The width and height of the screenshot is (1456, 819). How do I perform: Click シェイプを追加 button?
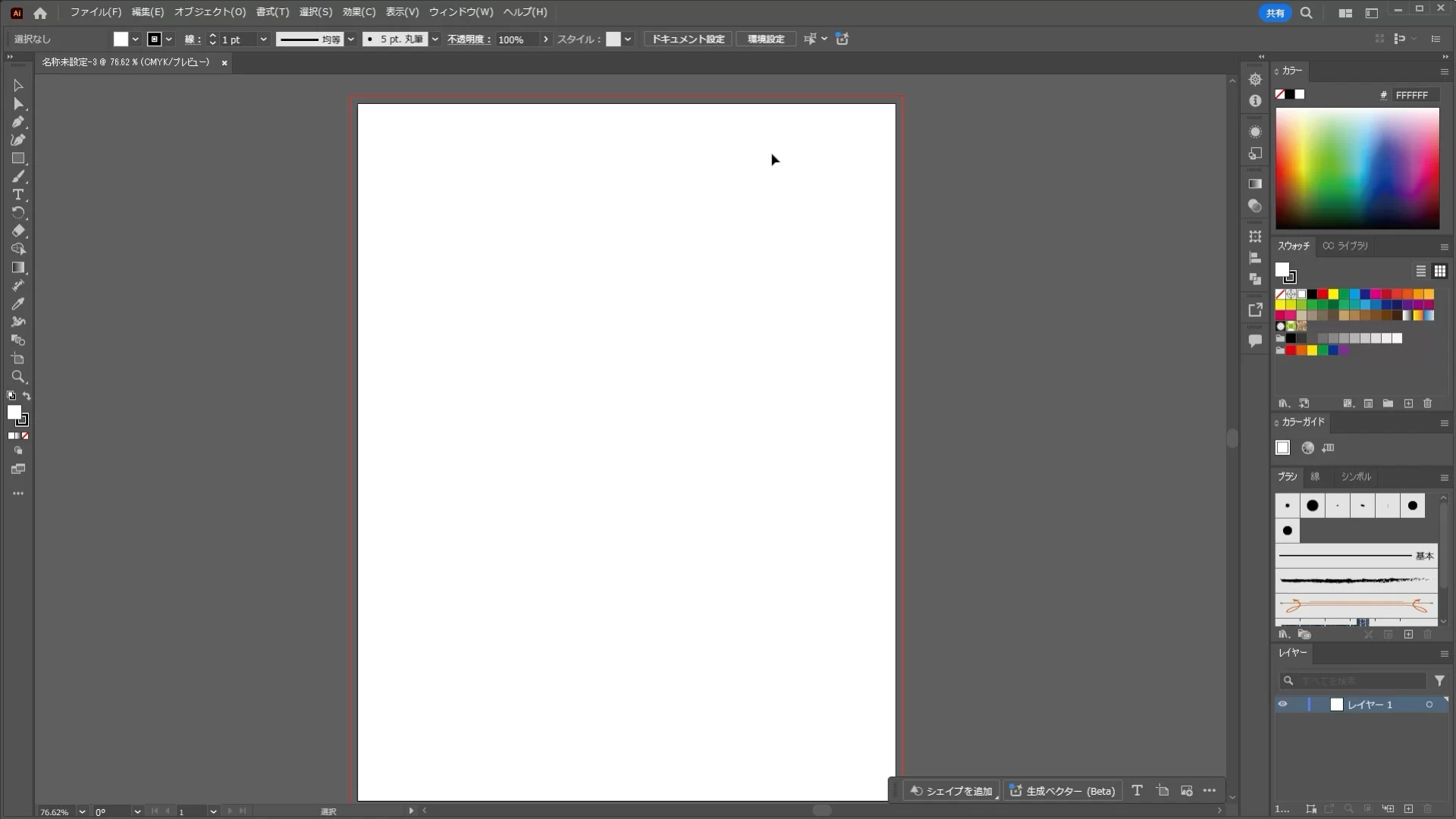(x=952, y=791)
